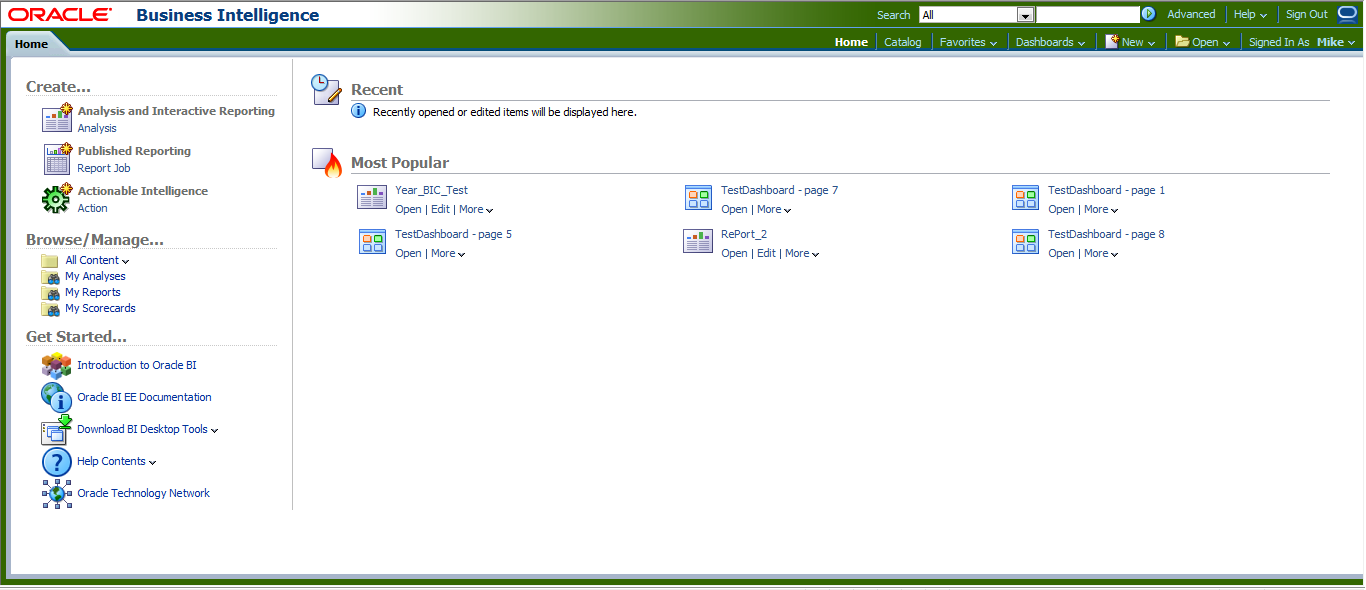Open My Analyses link
The width and height of the screenshot is (1366, 590).
95,276
